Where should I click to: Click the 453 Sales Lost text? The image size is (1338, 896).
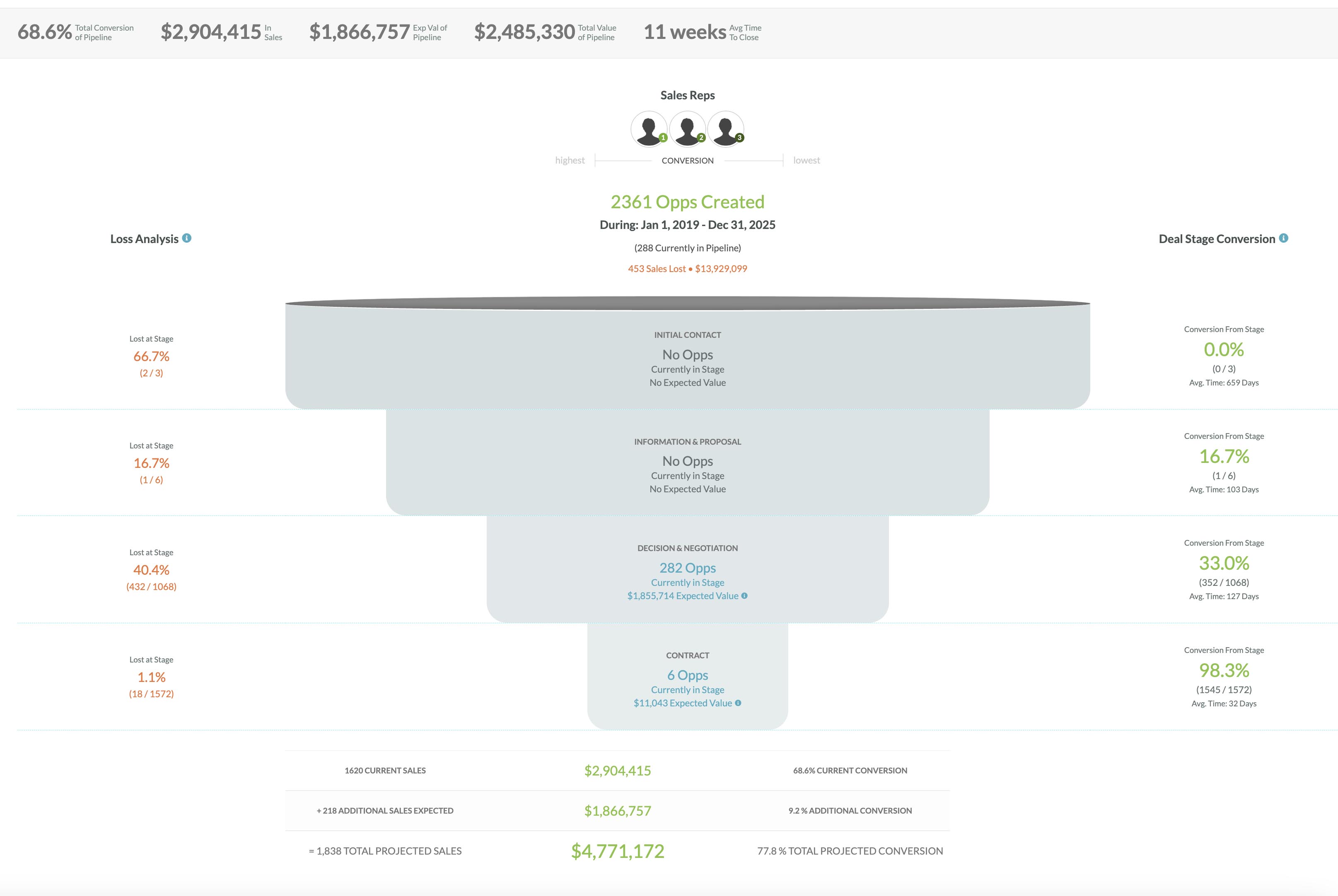click(657, 269)
